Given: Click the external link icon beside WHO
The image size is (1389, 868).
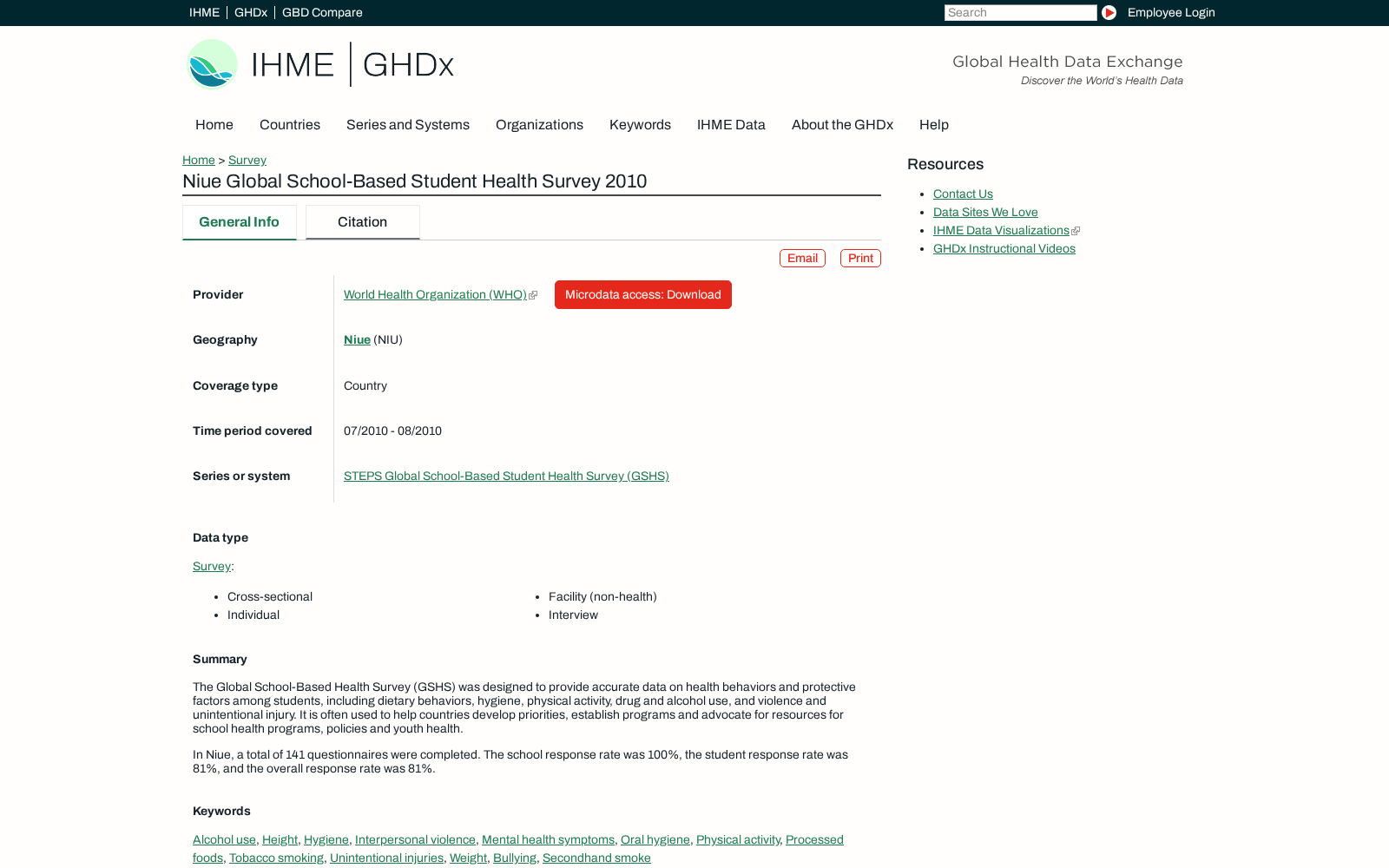Looking at the screenshot, I should pos(533,295).
